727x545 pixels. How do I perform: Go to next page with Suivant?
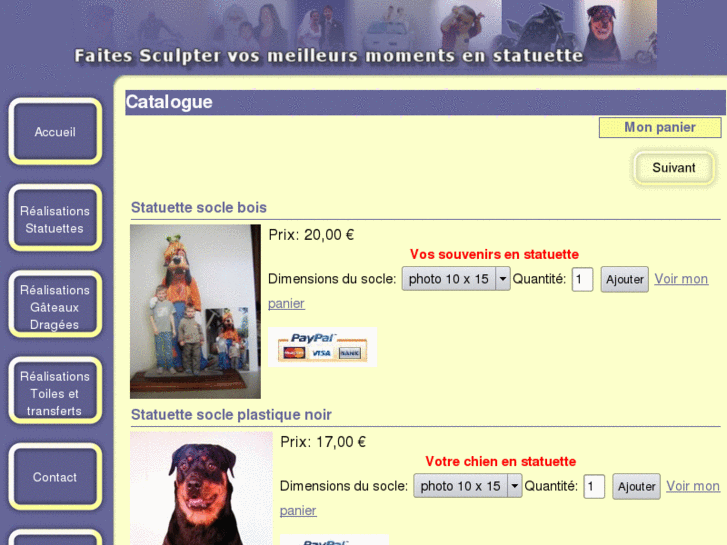tap(674, 167)
